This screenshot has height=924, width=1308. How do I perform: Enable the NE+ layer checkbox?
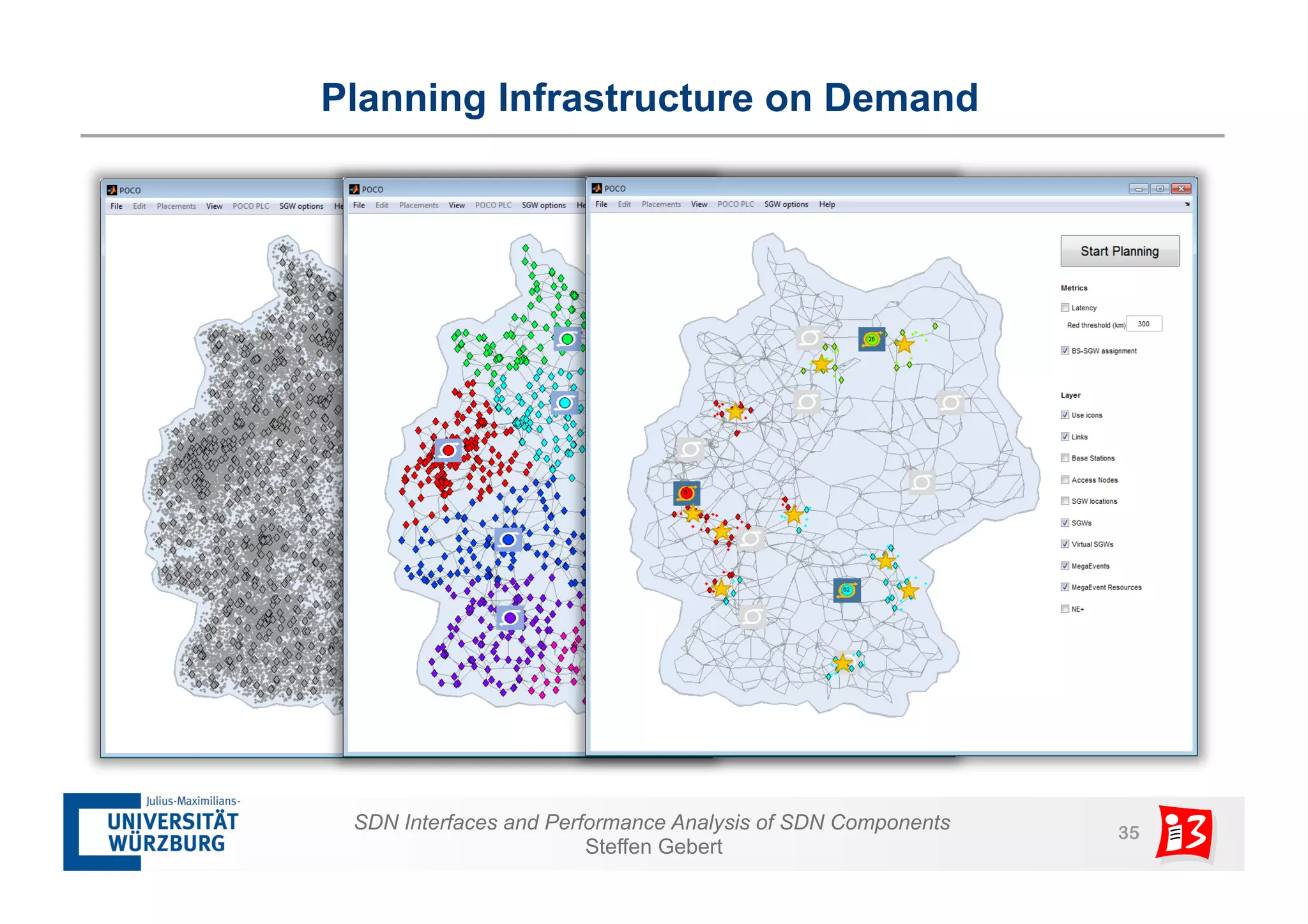(x=1065, y=609)
